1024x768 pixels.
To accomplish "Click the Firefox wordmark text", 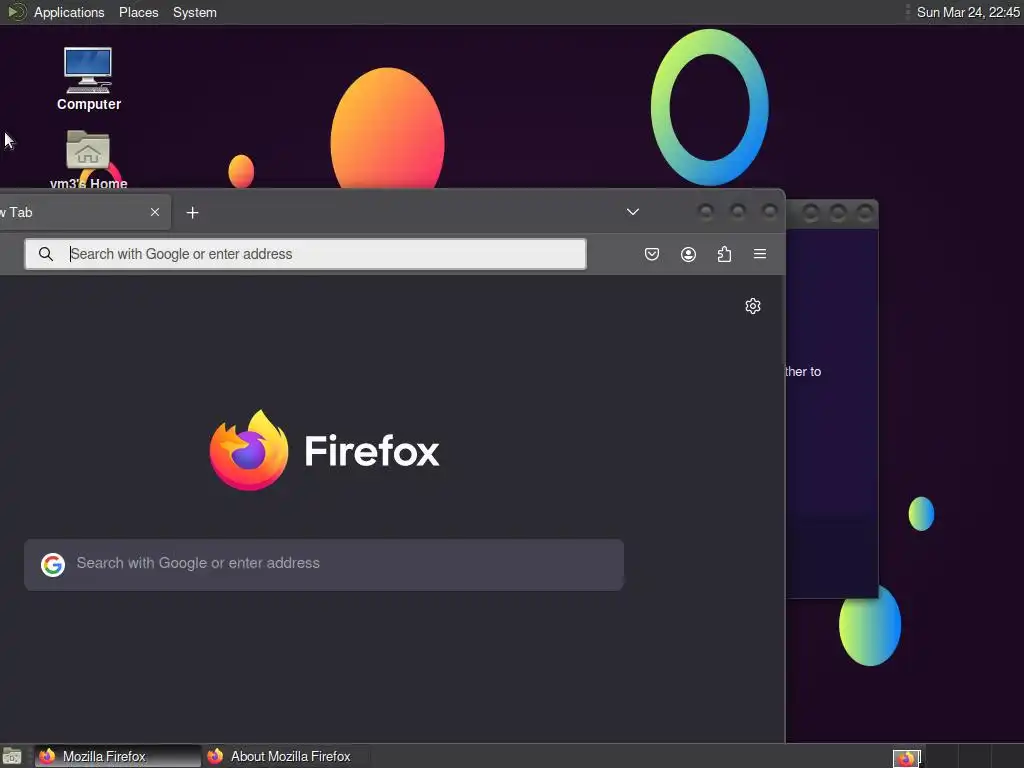I will tap(372, 451).
